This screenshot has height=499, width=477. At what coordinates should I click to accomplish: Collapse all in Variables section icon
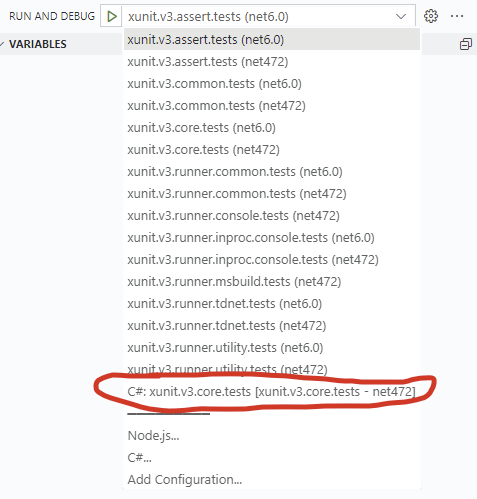coord(466,44)
